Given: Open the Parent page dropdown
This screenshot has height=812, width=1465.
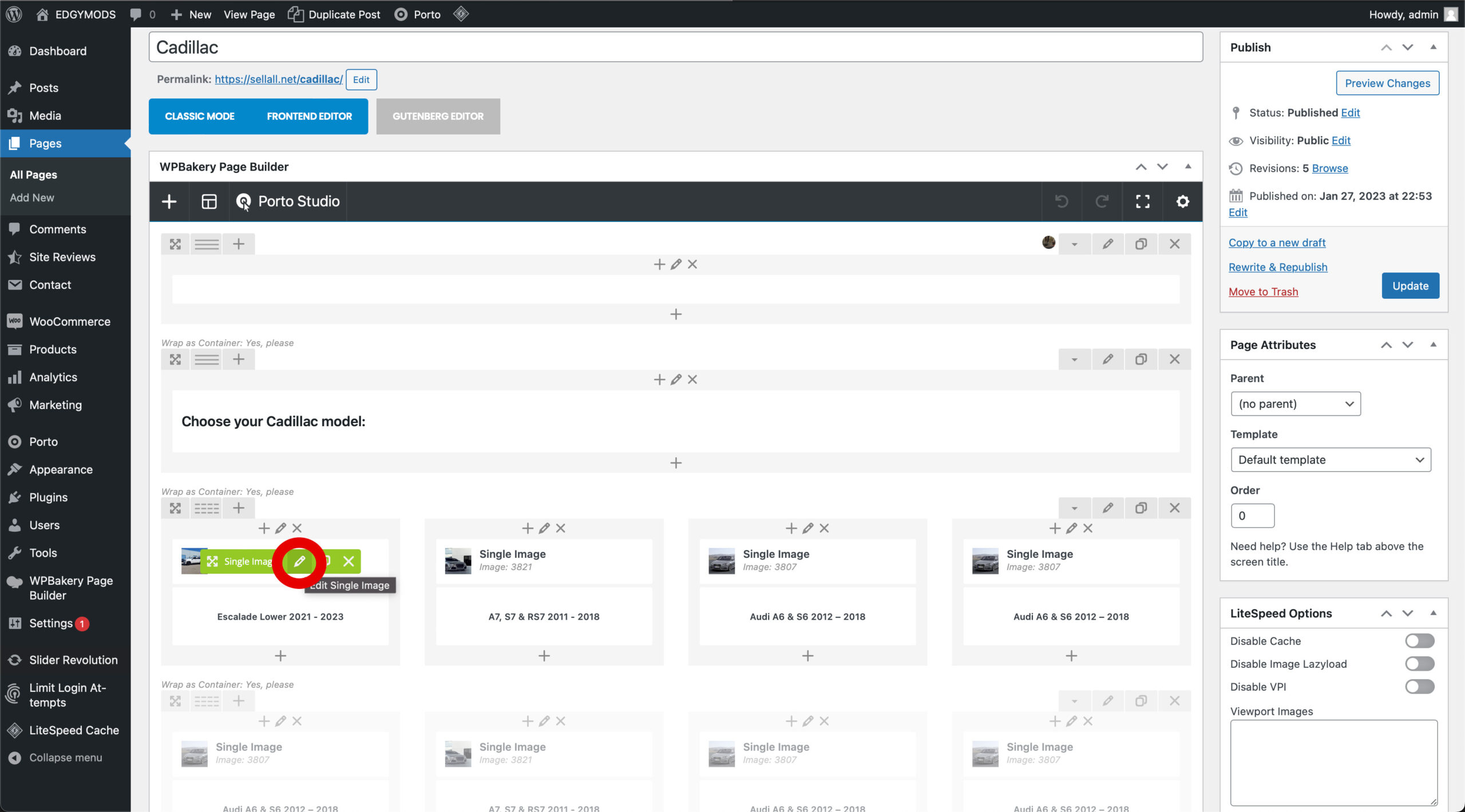Looking at the screenshot, I should 1296,404.
